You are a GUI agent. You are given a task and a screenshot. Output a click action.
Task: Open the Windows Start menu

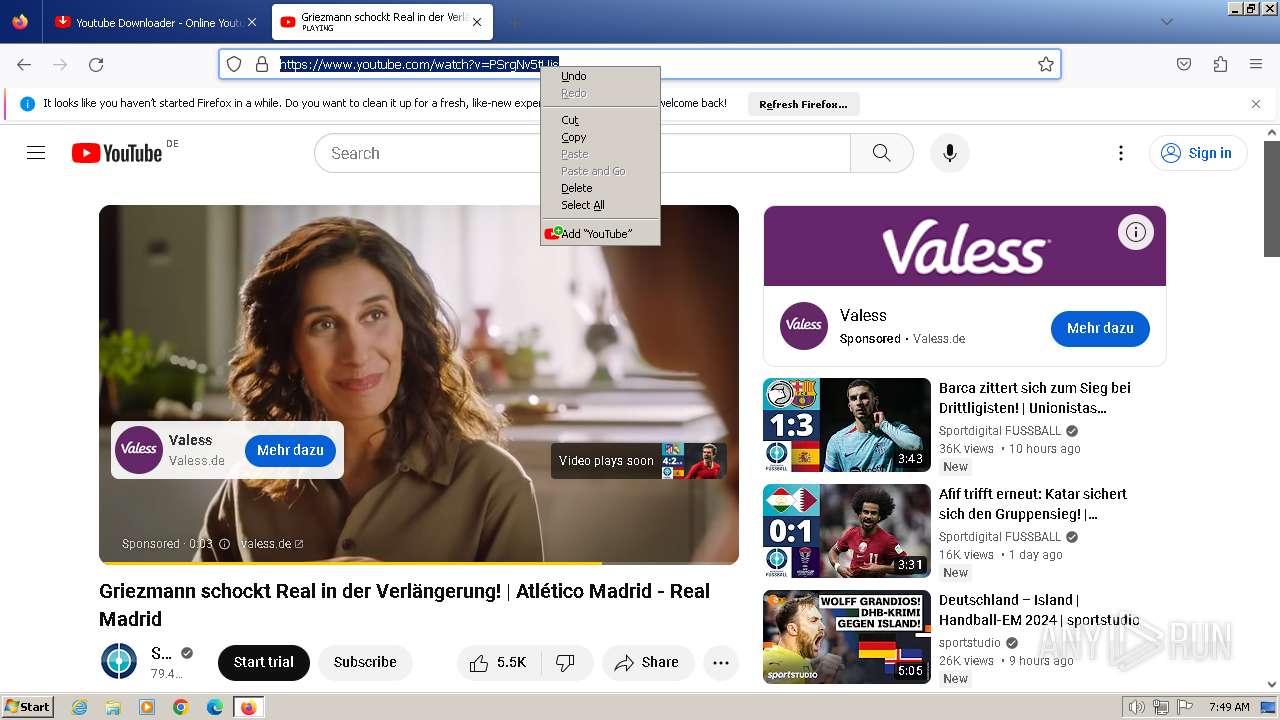[27, 707]
